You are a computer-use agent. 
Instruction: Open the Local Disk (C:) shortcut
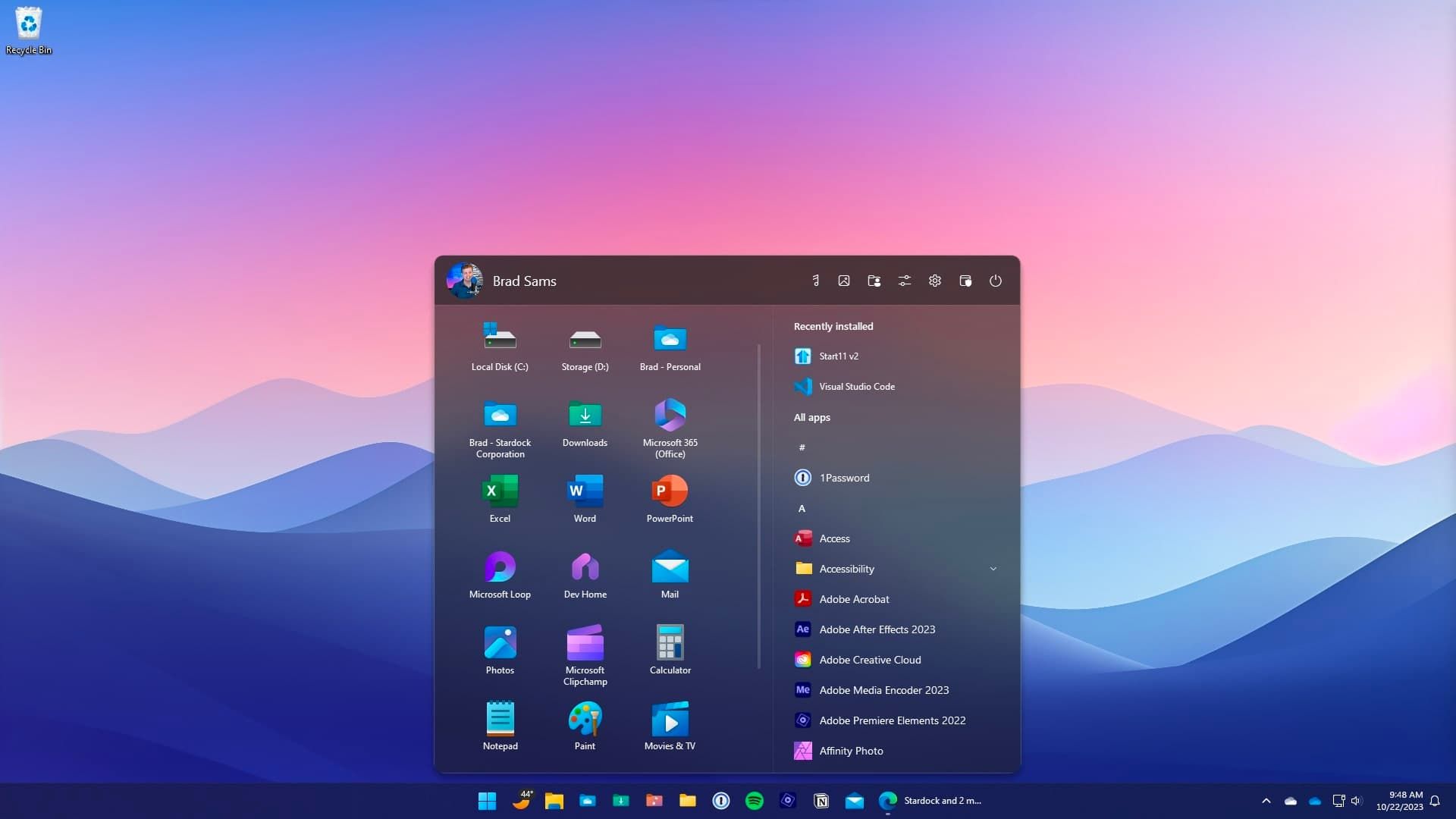coord(500,347)
